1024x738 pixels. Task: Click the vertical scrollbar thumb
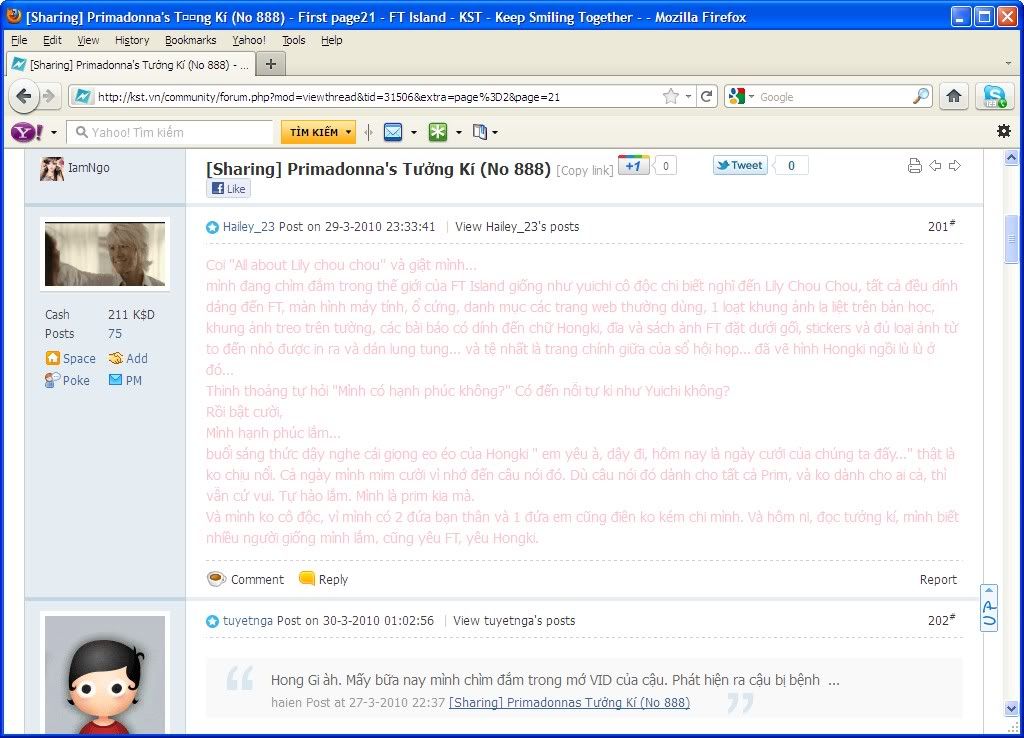tap(1011, 239)
